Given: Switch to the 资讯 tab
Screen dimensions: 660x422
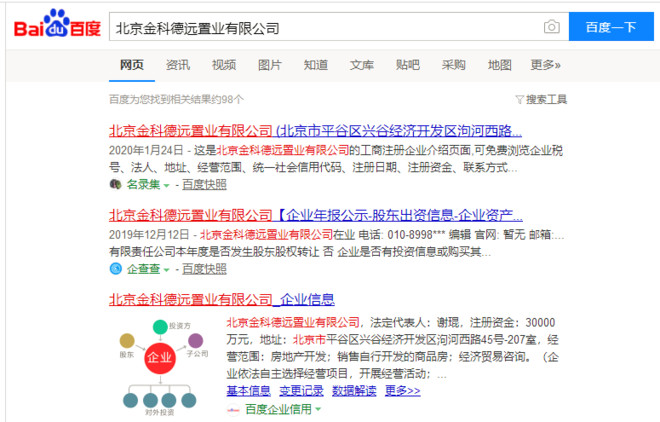Looking at the screenshot, I should [178, 65].
